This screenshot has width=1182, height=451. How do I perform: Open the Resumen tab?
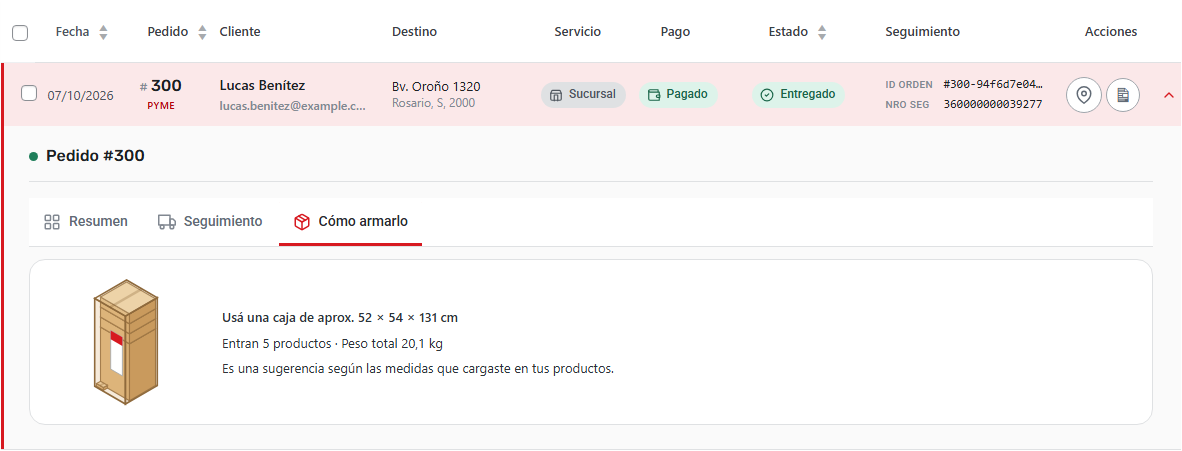[x=86, y=222]
